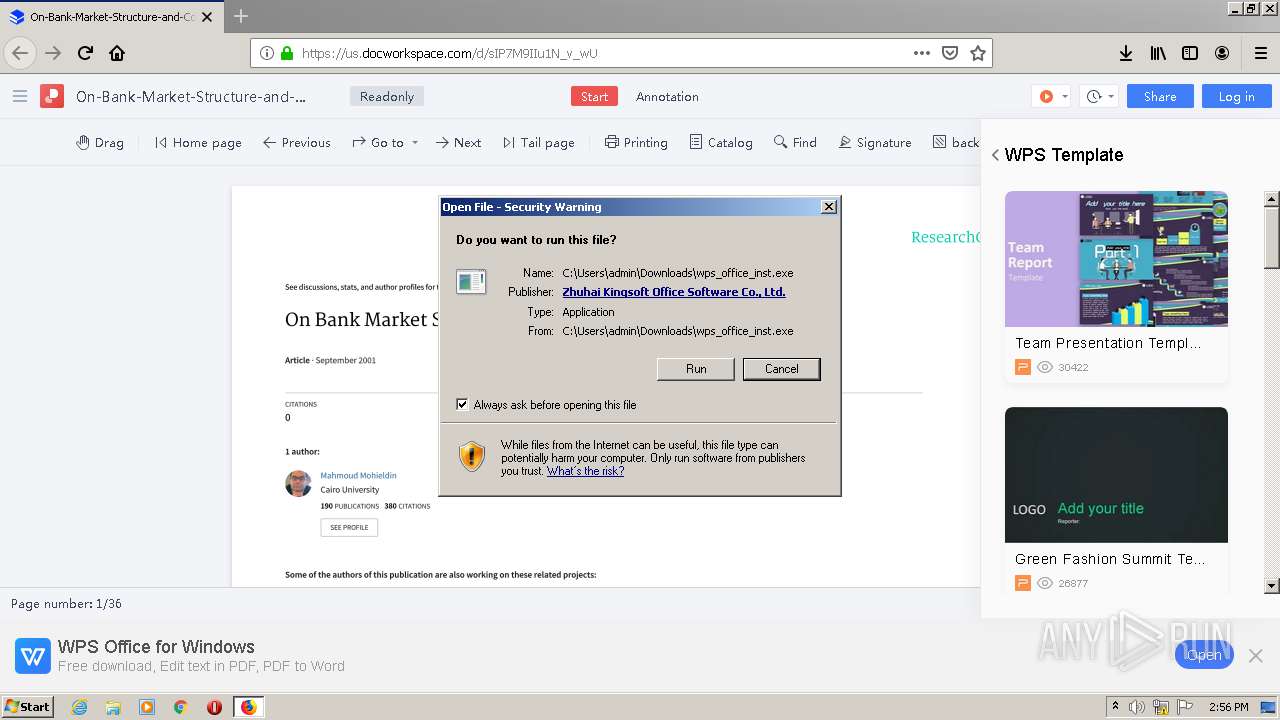Click the Open button in WPS banner
1280x720 pixels.
coord(1204,655)
